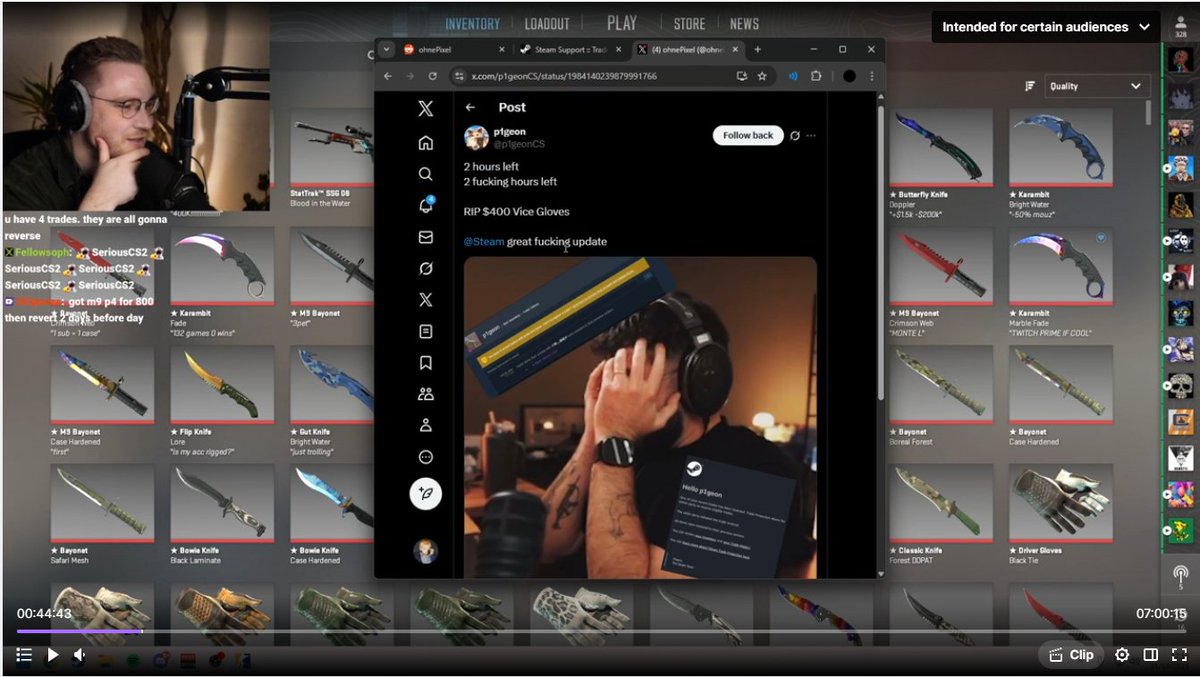Open the tweet's attached image

(x=640, y=417)
